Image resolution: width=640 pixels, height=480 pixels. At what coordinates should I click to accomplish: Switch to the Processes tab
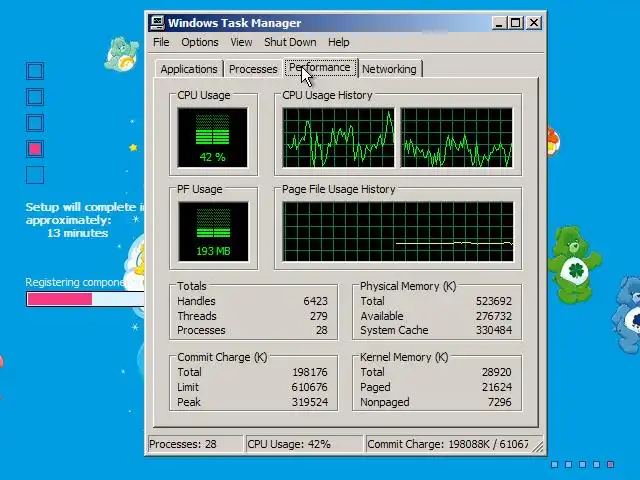coord(253,69)
